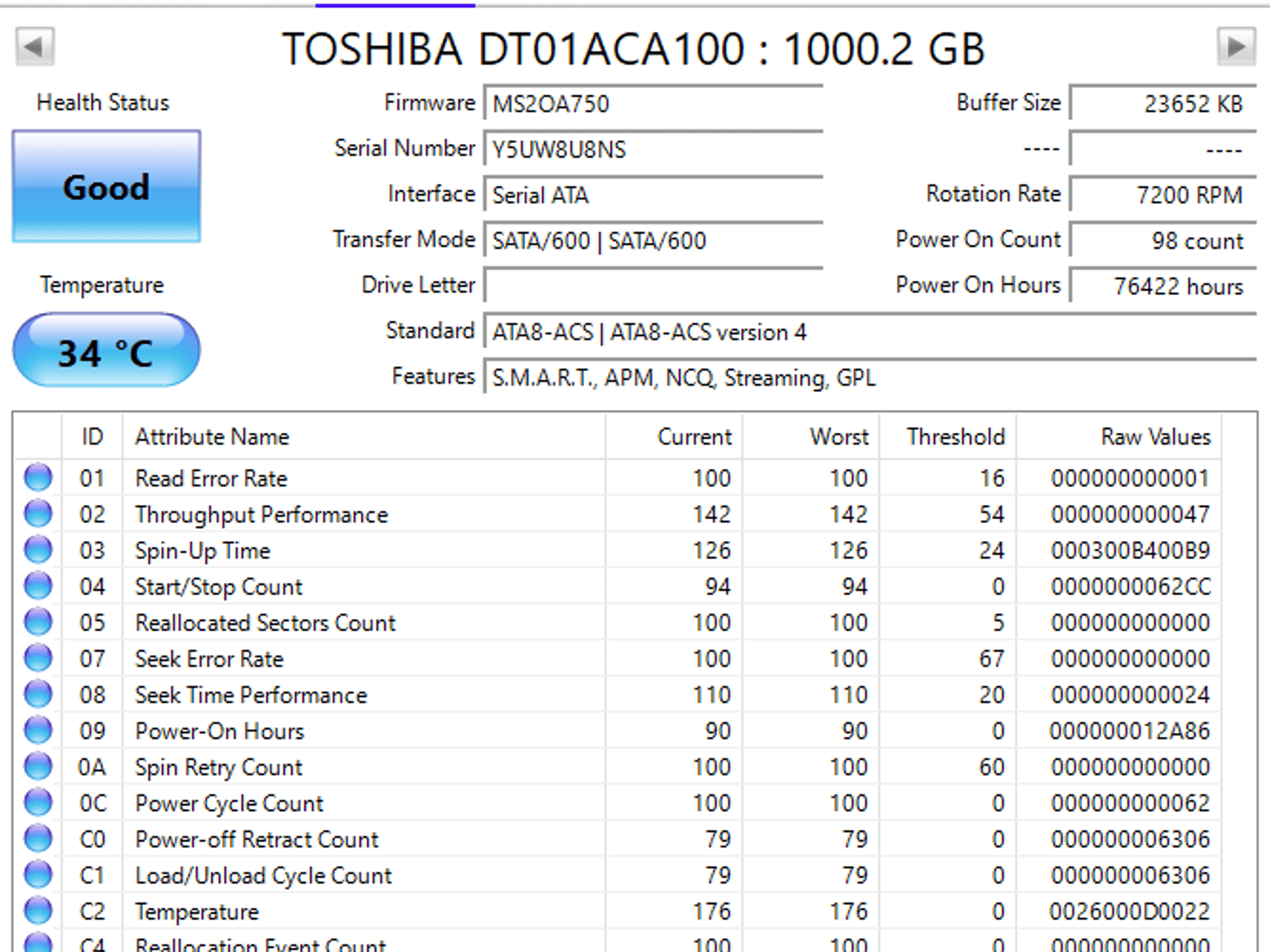The image size is (1270, 952).
Task: Select Seek Time Performance row name
Action: click(251, 695)
